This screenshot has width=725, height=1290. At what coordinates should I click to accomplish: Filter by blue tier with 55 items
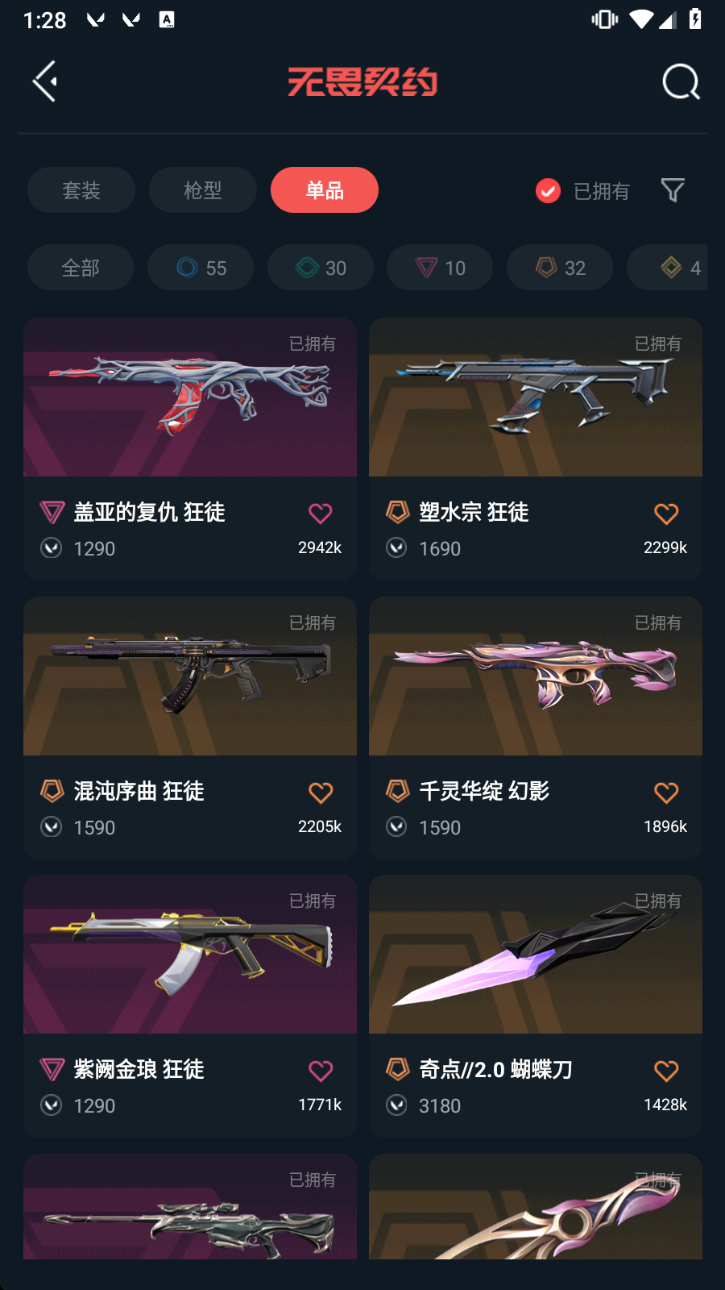[x=200, y=267]
